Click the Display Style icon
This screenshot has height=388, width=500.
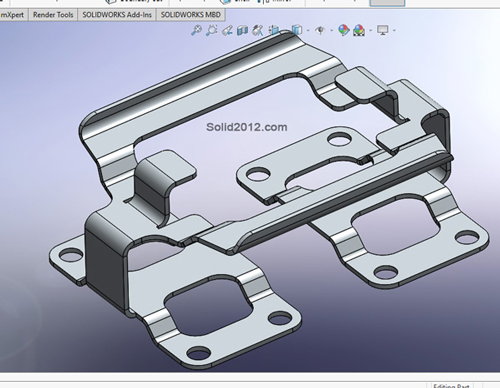[297, 30]
